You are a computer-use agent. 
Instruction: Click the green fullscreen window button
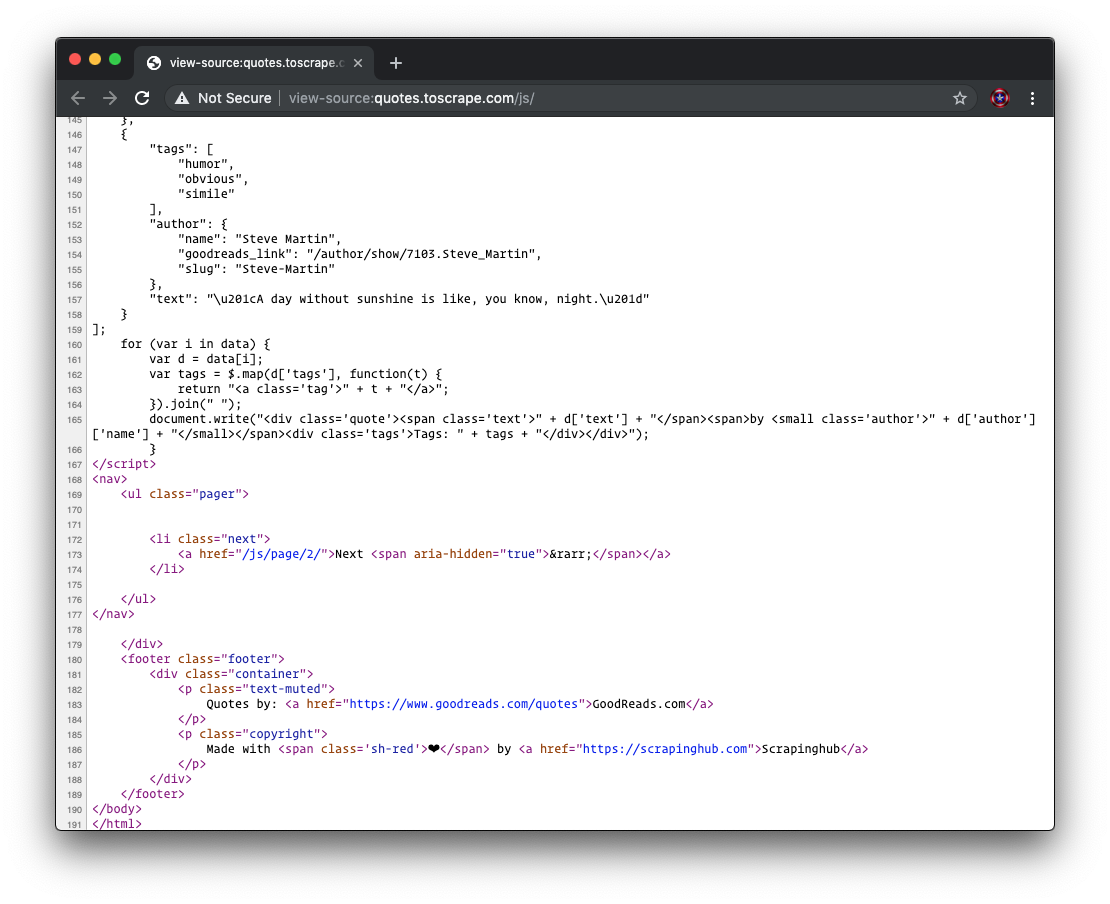[115, 60]
